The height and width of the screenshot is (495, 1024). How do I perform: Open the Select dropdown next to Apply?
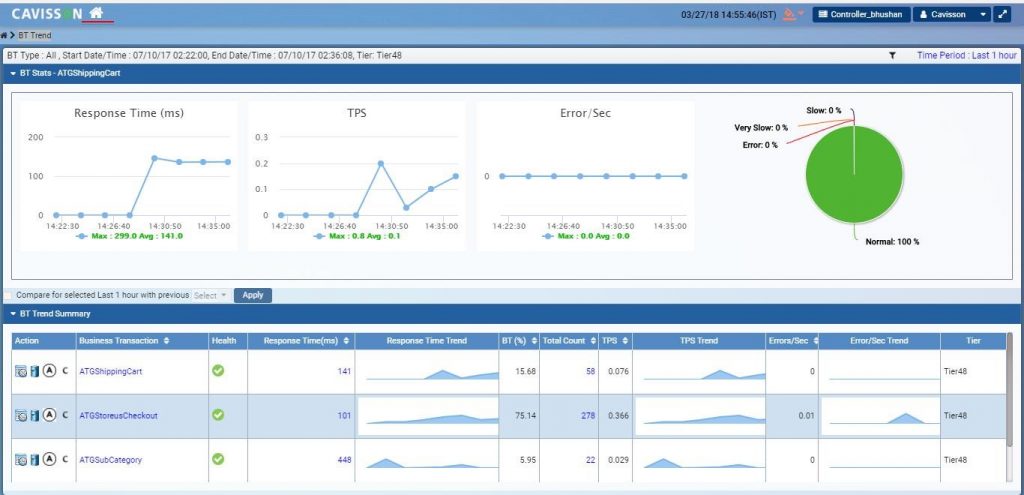pyautogui.click(x=211, y=295)
